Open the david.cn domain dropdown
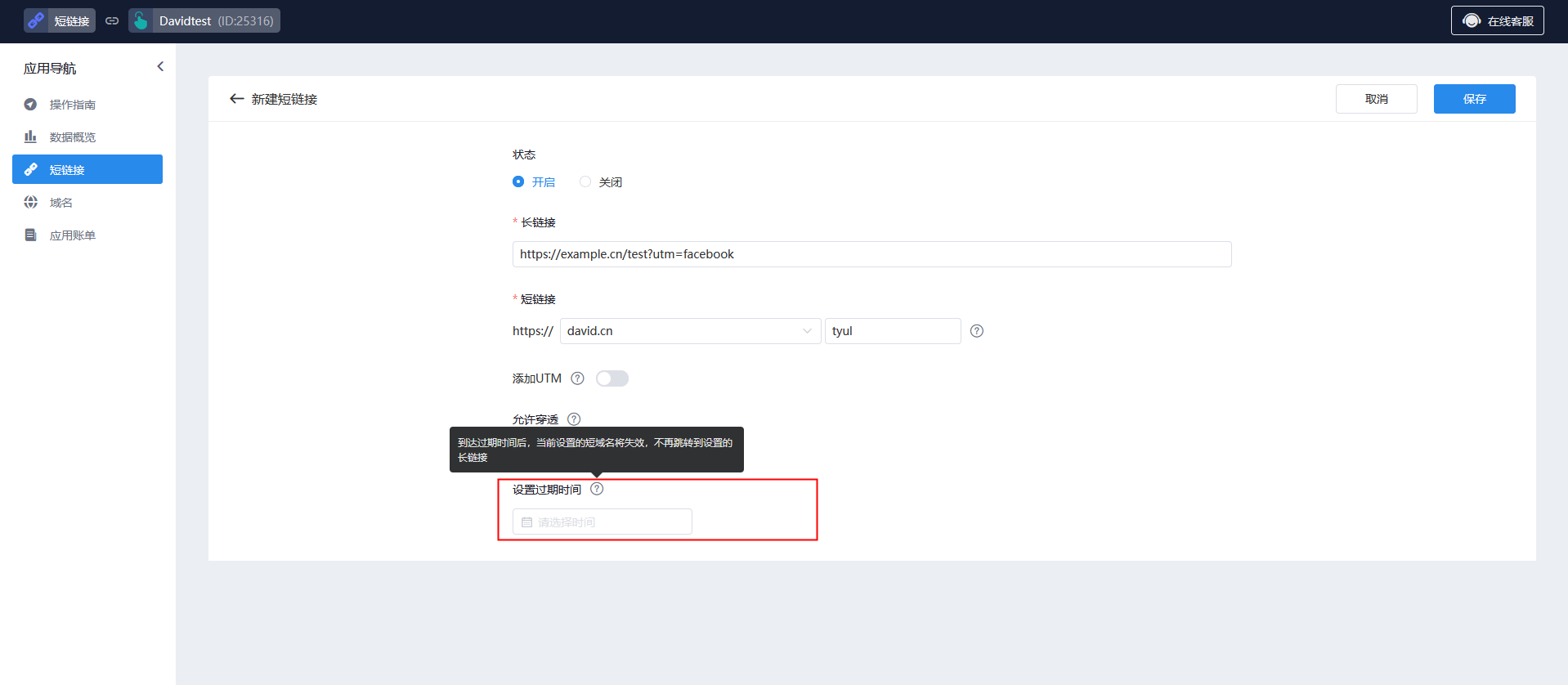The width and height of the screenshot is (1568, 685). [691, 331]
